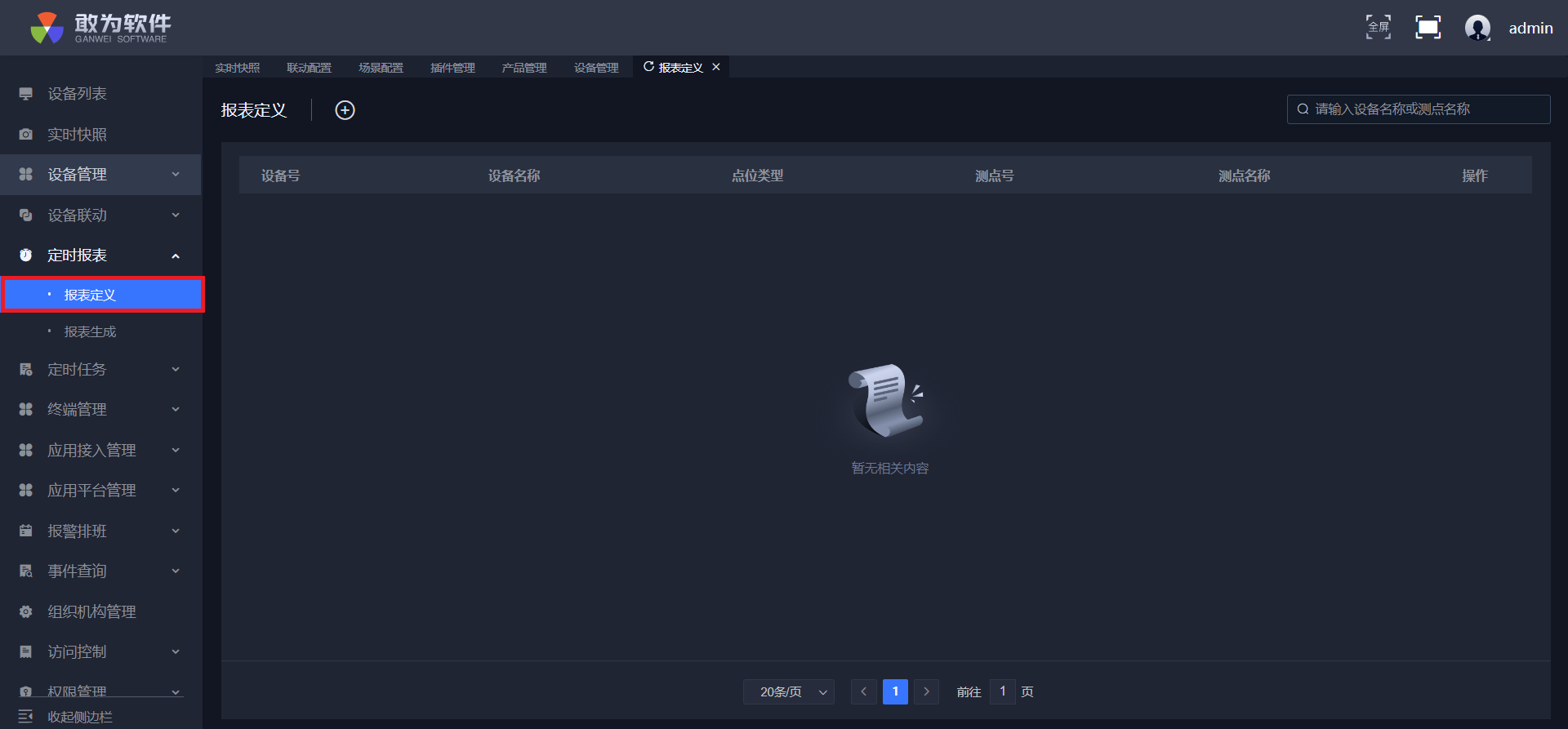This screenshot has height=729, width=1568.
Task: Click the 设备管理 grid icon
Action: 26,174
